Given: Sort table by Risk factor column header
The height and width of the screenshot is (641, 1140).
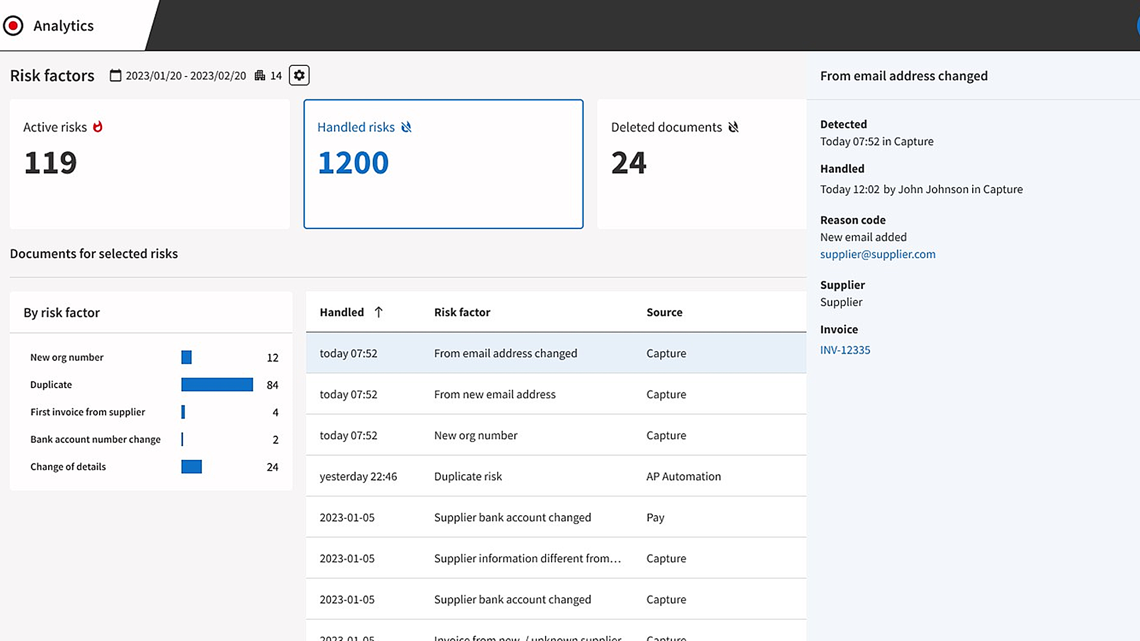Looking at the screenshot, I should coord(462,312).
